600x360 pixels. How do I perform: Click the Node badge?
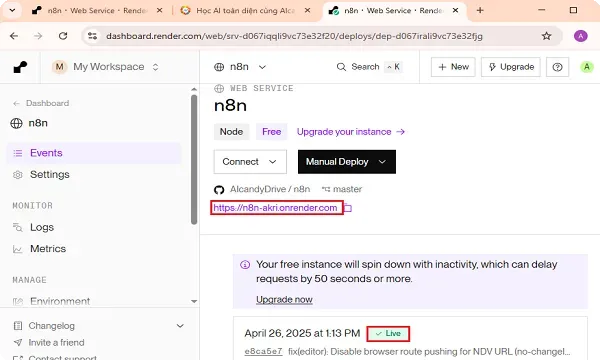coord(231,132)
